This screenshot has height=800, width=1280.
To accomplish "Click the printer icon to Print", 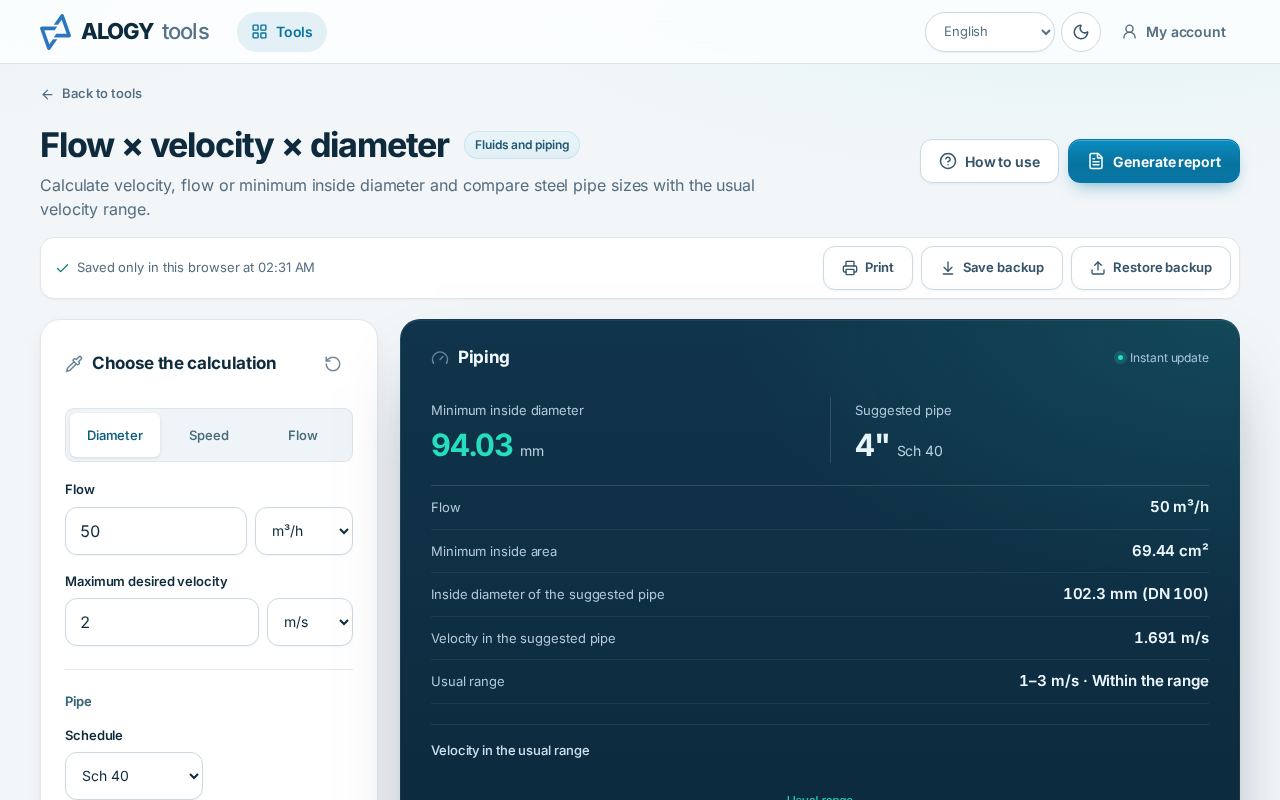I will tap(850, 268).
